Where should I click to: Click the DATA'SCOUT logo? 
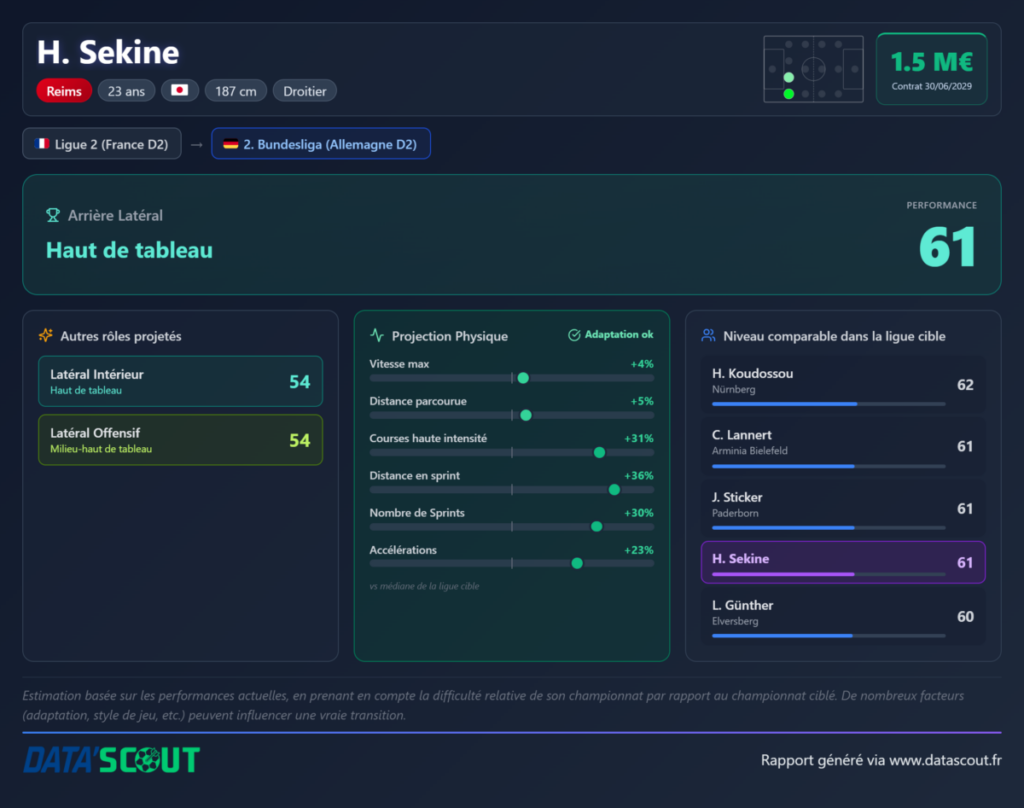click(x=112, y=760)
